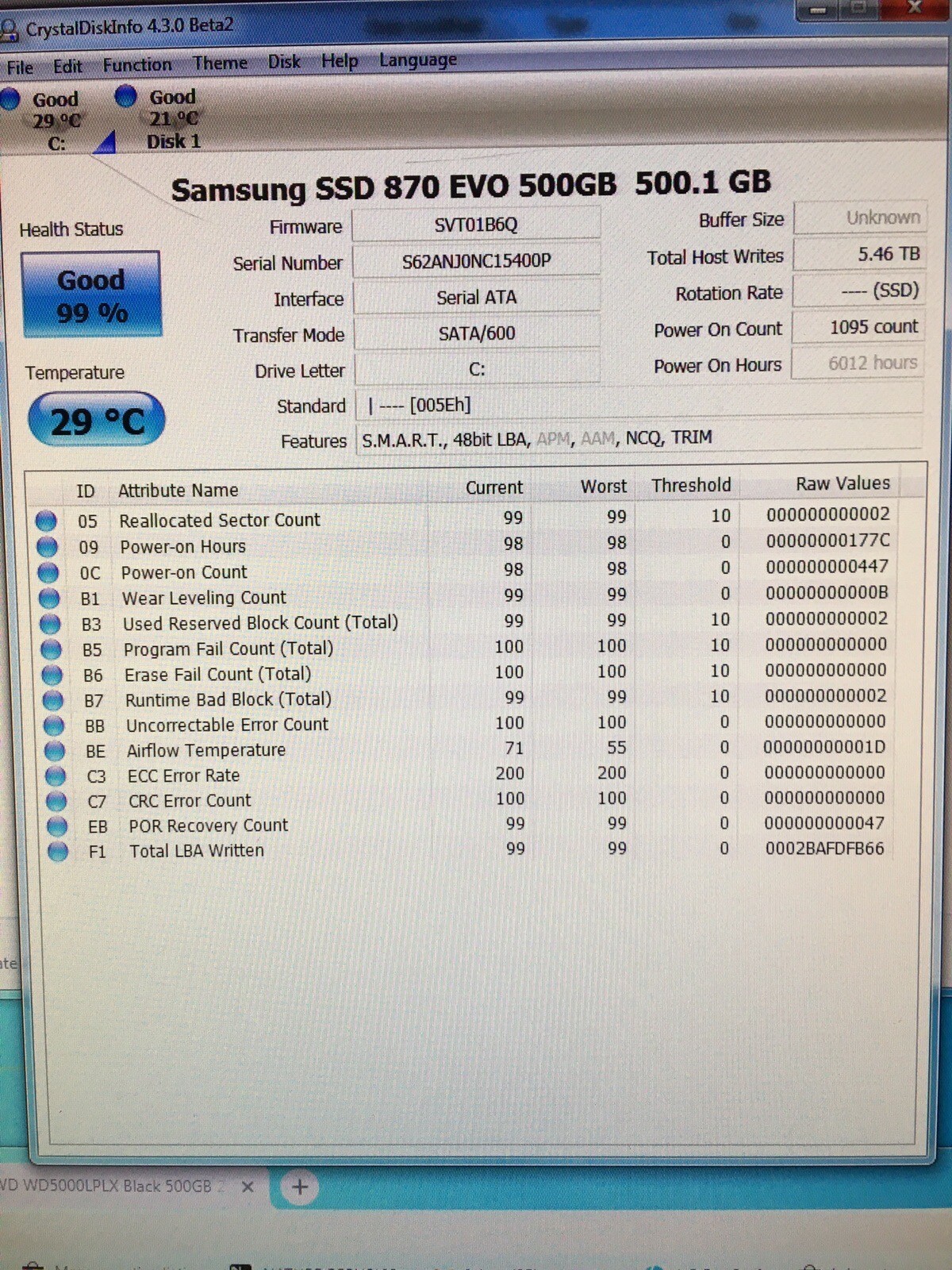Viewport: 952px width, 1270px height.
Task: Switch to the WD WD5000LPLX Black 500GB tab
Action: pos(111,1186)
